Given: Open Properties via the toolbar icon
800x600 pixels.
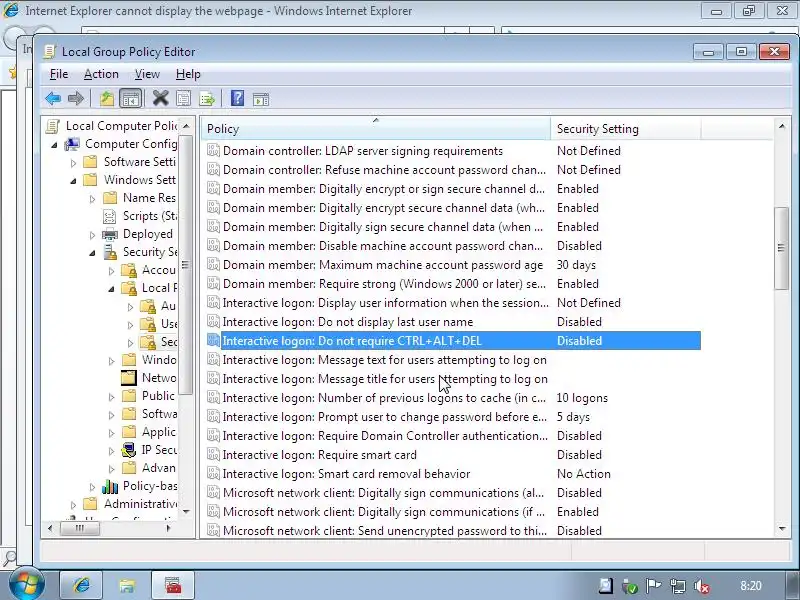Looking at the screenshot, I should (x=184, y=98).
